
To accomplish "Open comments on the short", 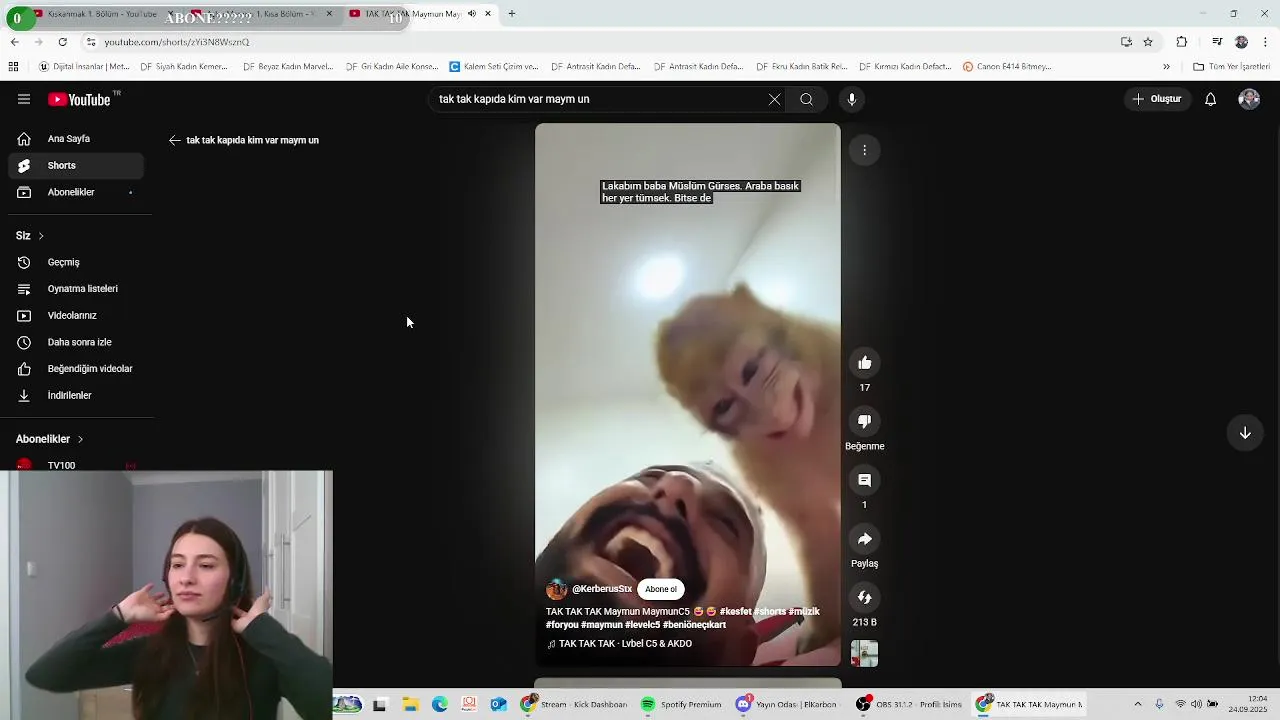I will pos(865,480).
